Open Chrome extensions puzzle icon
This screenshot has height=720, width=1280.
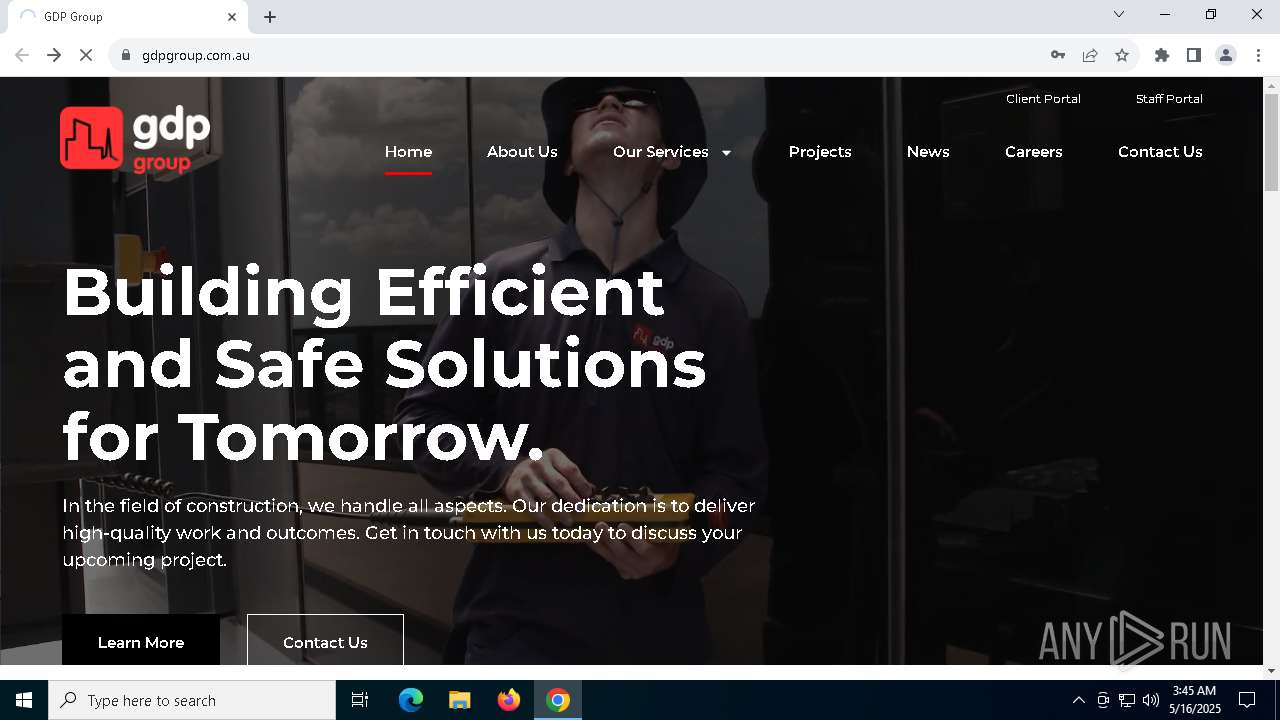pyautogui.click(x=1162, y=55)
